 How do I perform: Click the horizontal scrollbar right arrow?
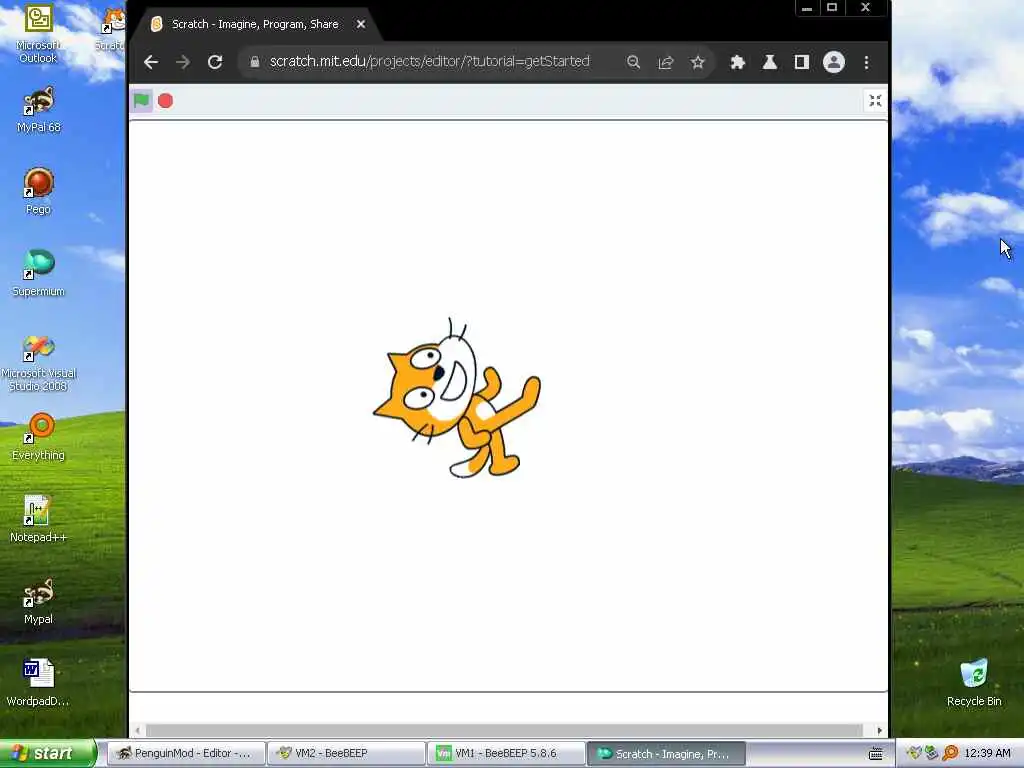tap(879, 730)
